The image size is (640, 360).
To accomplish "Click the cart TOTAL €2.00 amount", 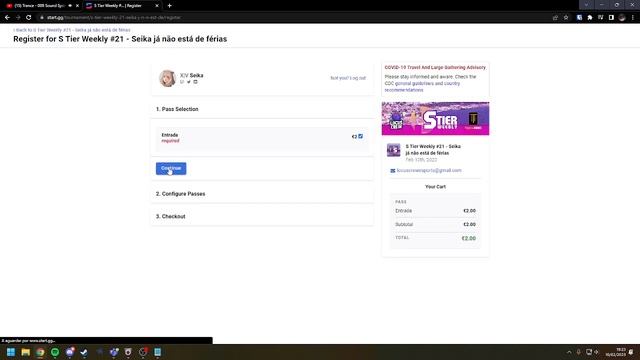I will coord(469,238).
